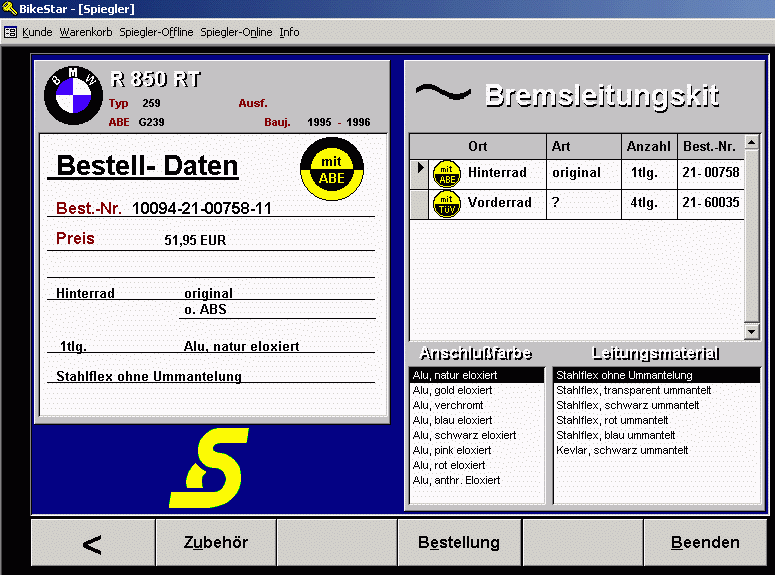Click the 'Art' column header

tap(584, 146)
